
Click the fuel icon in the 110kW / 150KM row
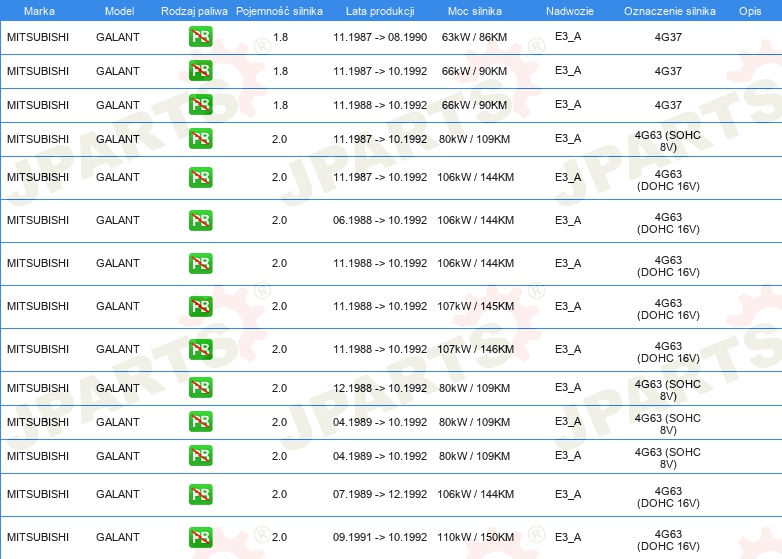pos(200,537)
